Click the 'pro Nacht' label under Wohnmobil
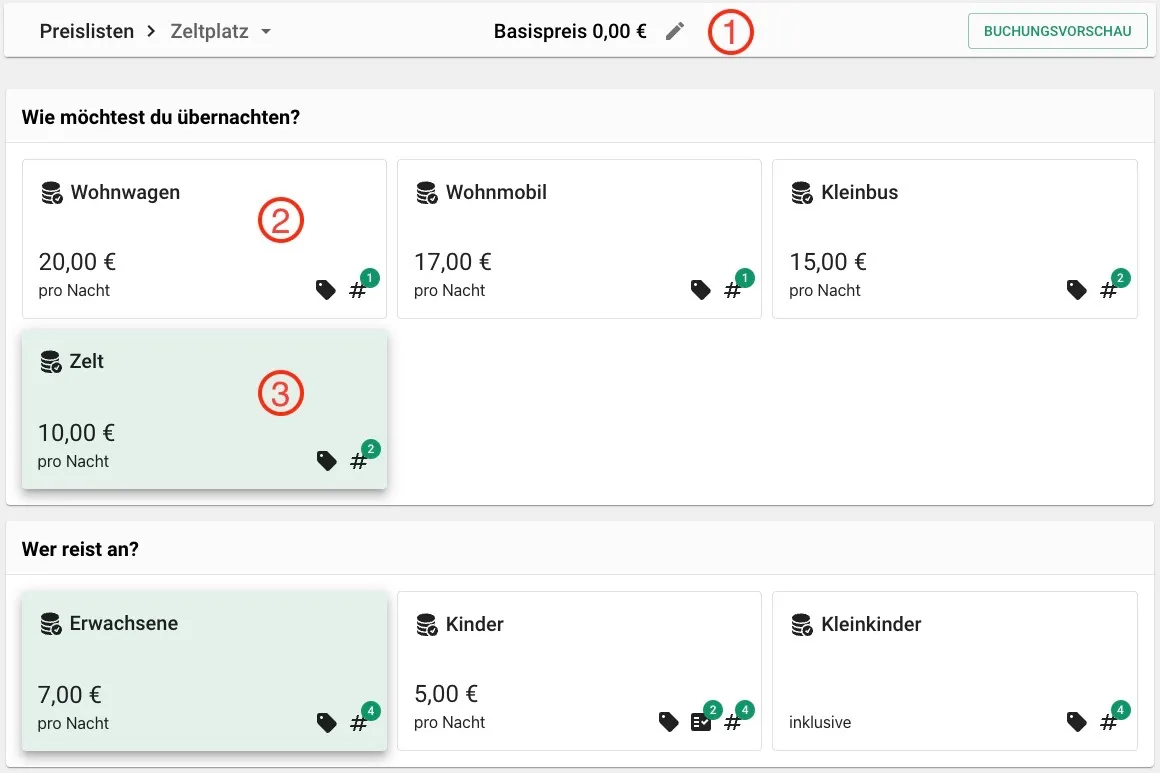 (449, 290)
